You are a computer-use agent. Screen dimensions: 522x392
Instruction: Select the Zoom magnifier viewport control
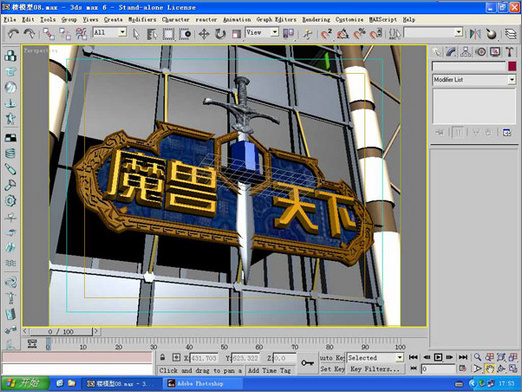tap(477, 357)
